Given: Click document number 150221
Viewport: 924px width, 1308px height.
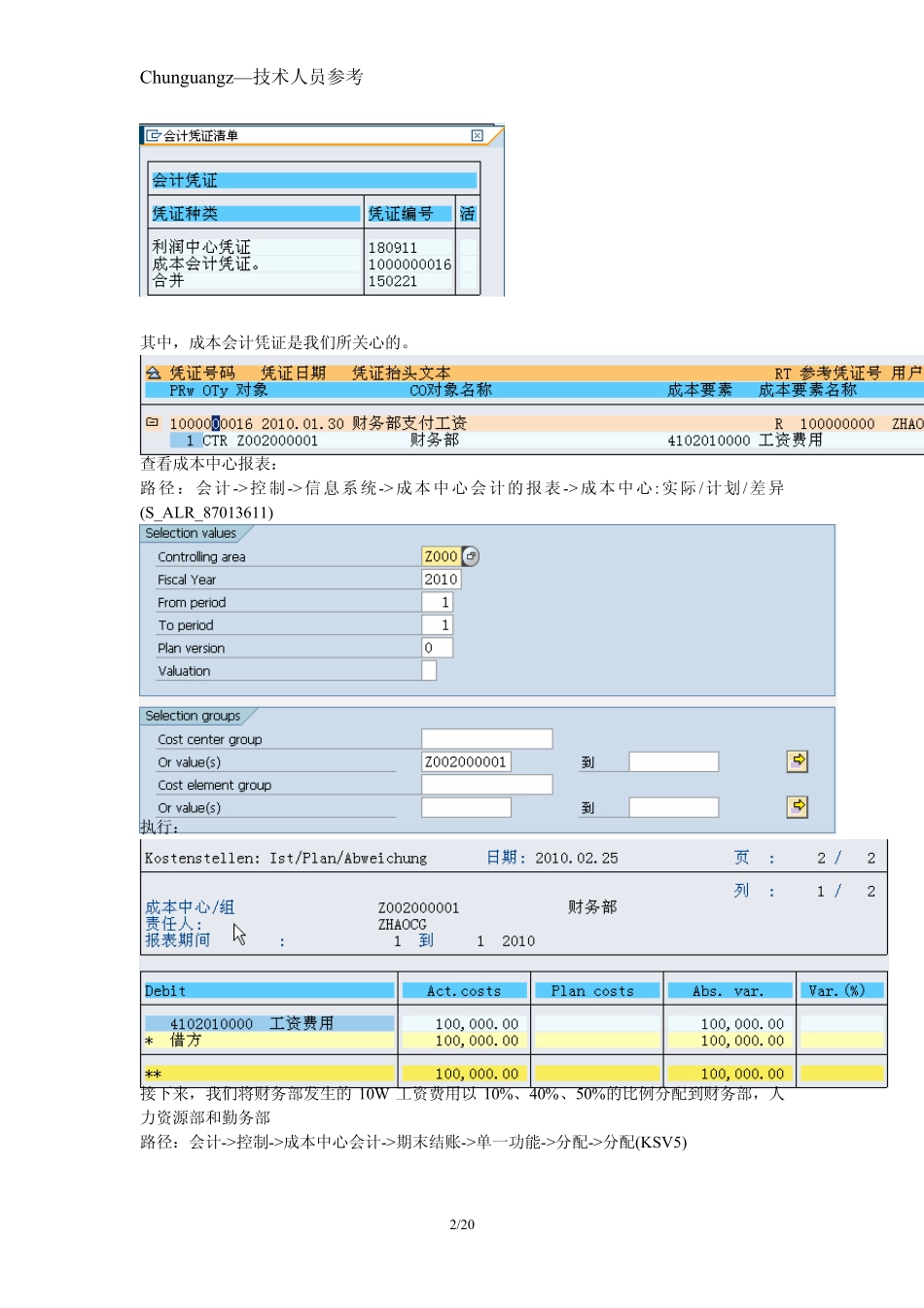Looking at the screenshot, I should (392, 281).
